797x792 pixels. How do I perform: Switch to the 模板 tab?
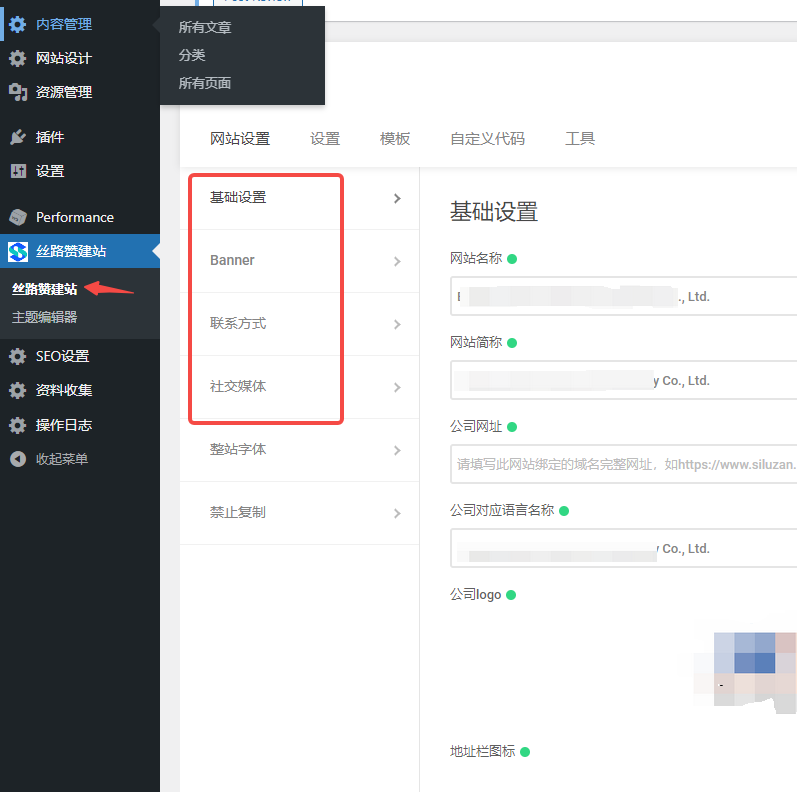pos(395,139)
